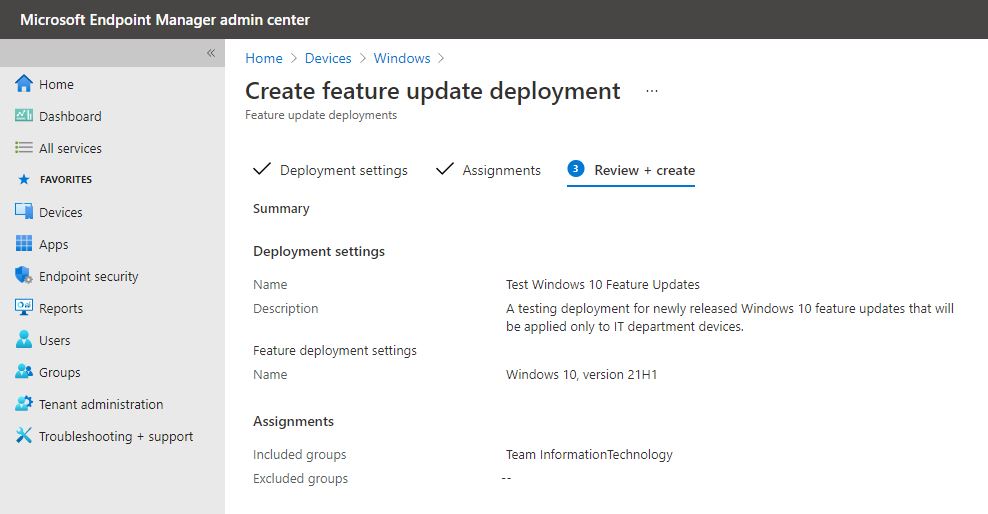
Task: Click the 'Excluded groups' label
Action: [x=301, y=479]
